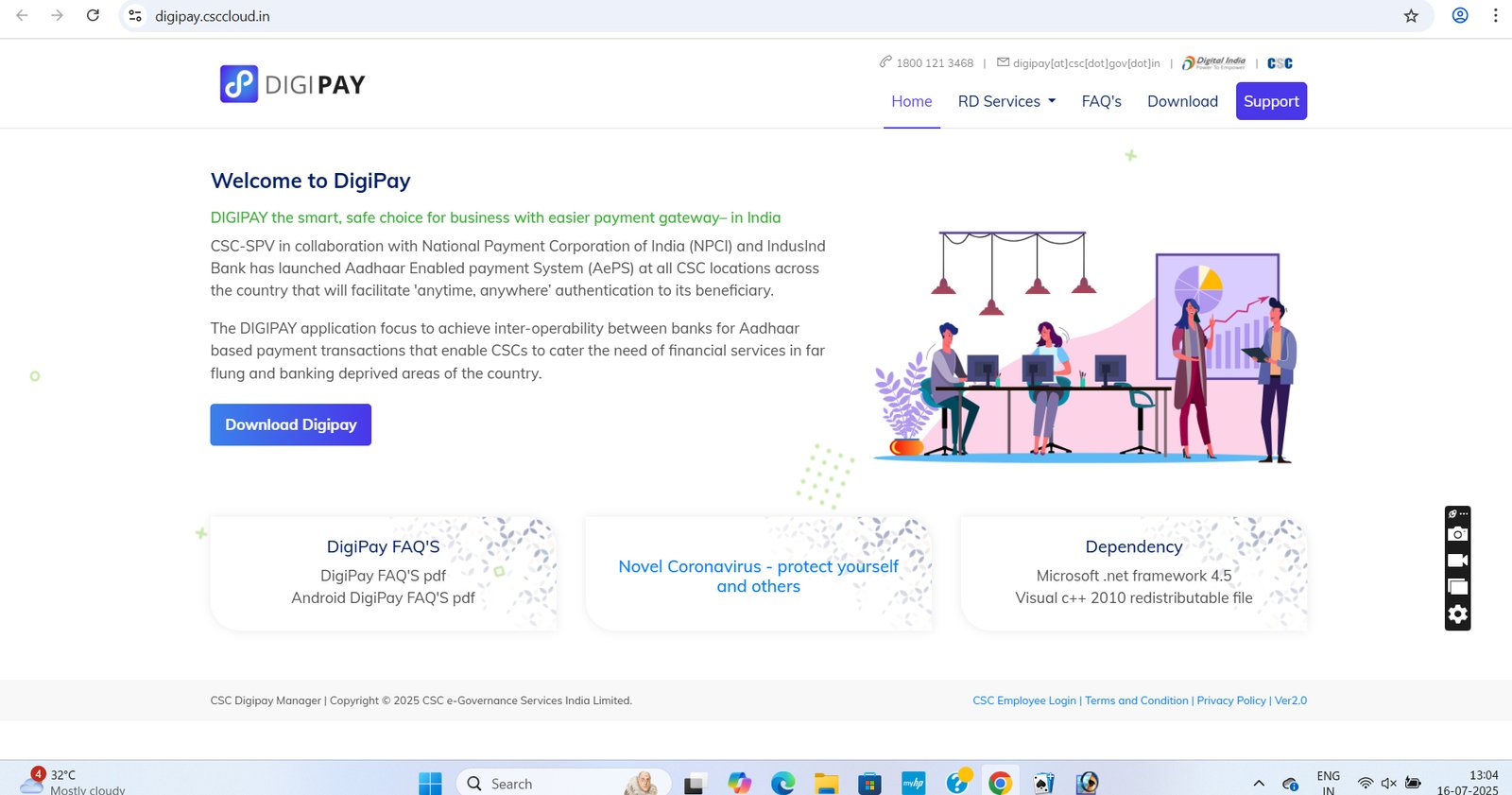Open the CSC Employee Login link
The width and height of the screenshot is (1512, 795).
[x=1024, y=700]
